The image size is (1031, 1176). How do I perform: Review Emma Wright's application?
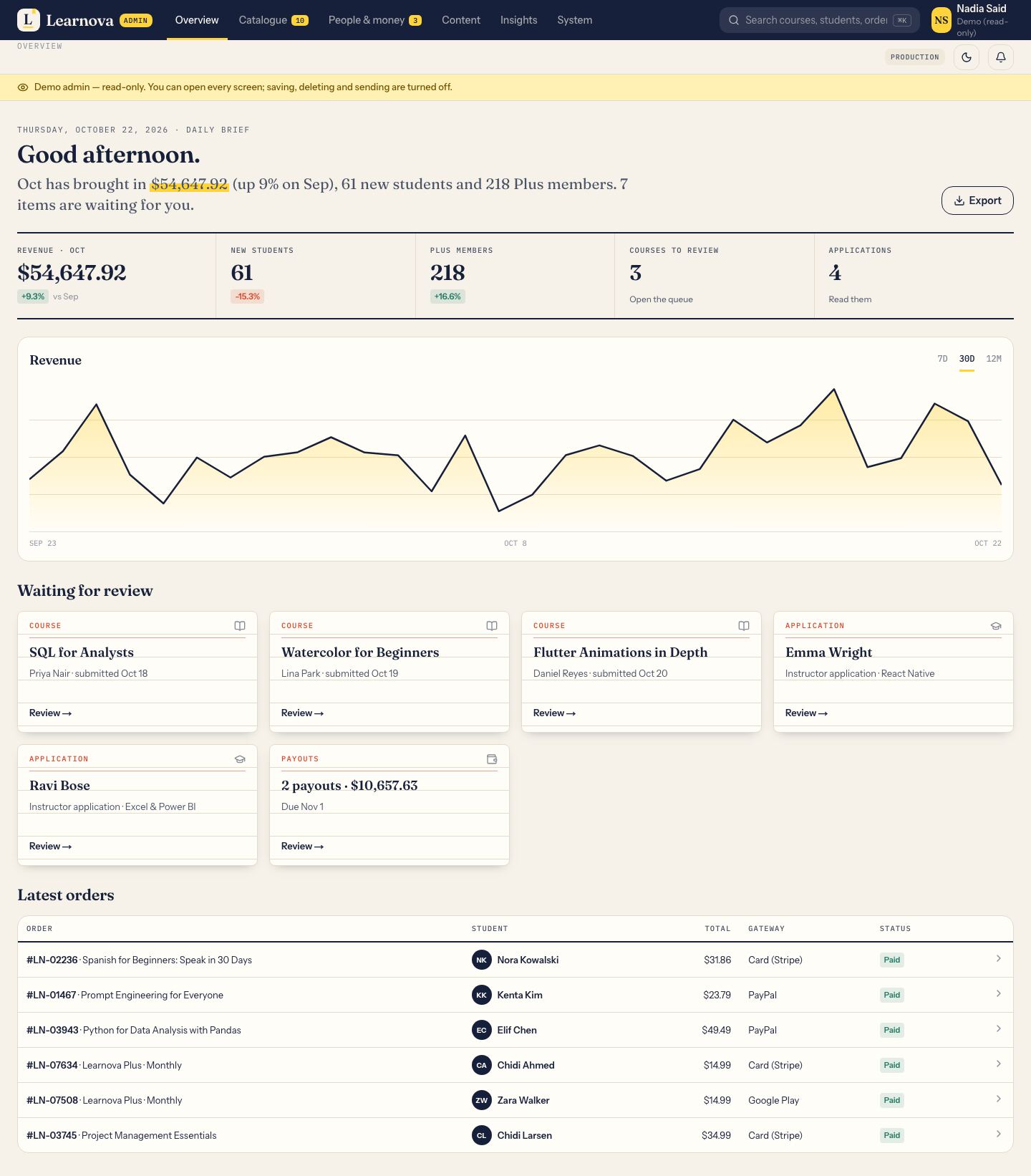pyautogui.click(x=807, y=713)
